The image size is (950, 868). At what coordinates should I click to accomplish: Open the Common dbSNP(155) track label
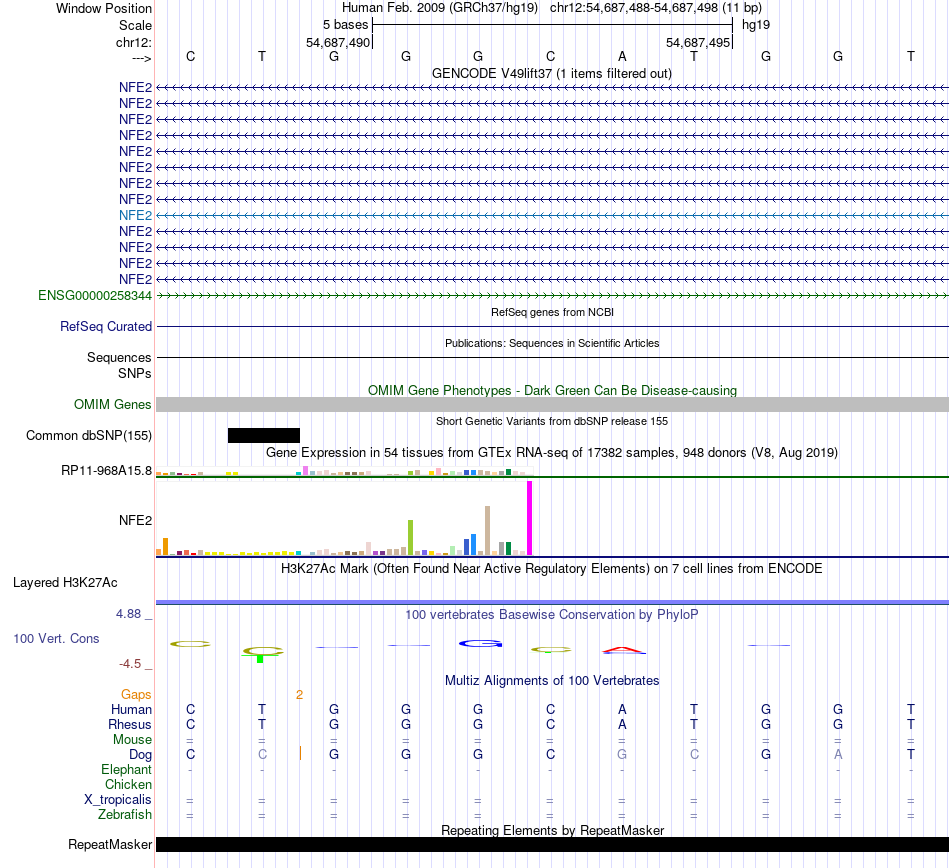tap(88, 435)
